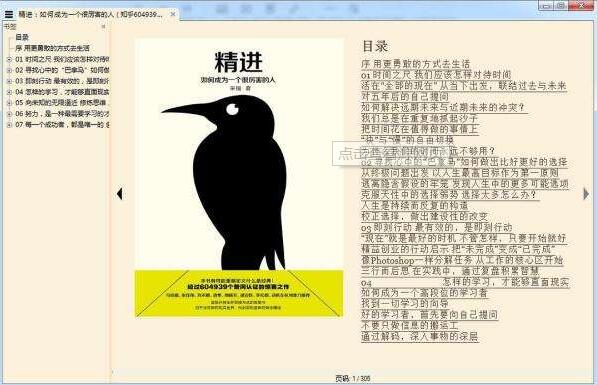Open the hamburger main menu

pyautogui.click(x=8, y=14)
